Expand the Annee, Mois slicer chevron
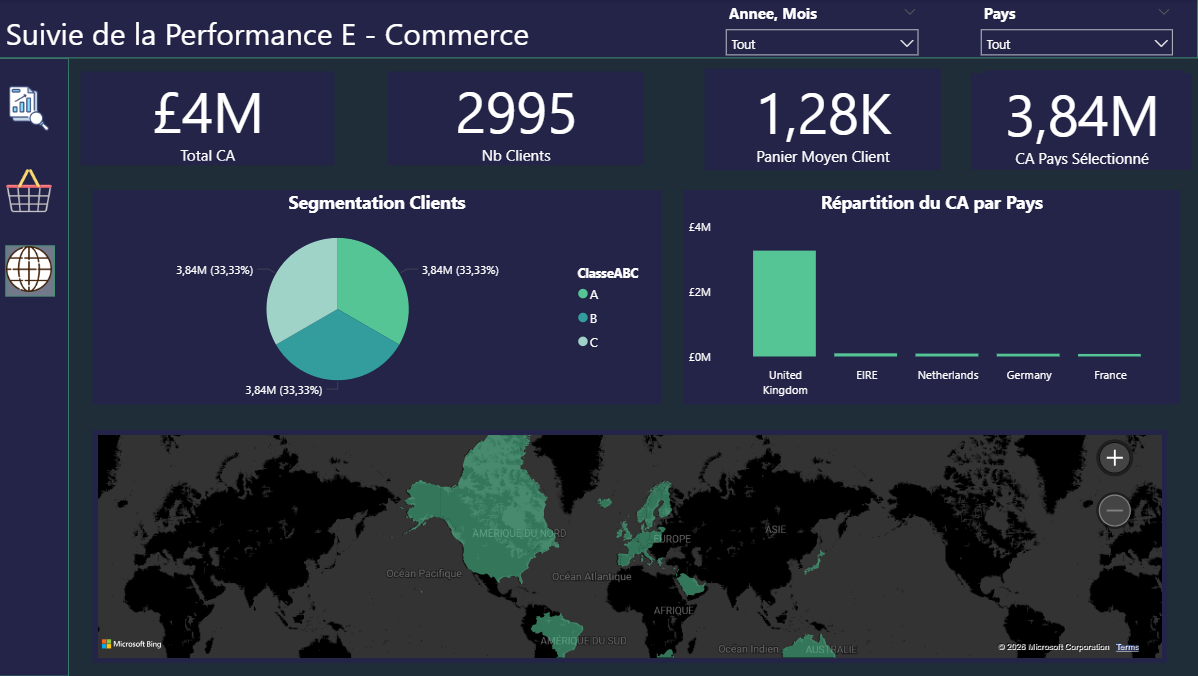The height and width of the screenshot is (676, 1198). coord(909,12)
